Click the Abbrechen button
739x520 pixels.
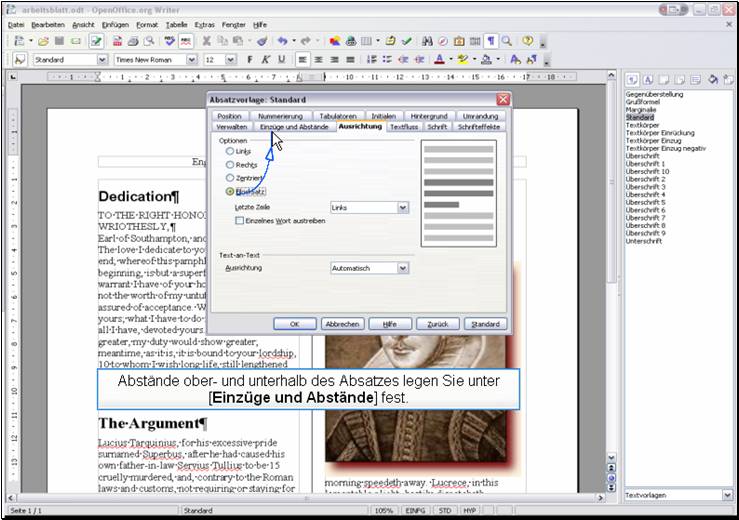point(342,324)
